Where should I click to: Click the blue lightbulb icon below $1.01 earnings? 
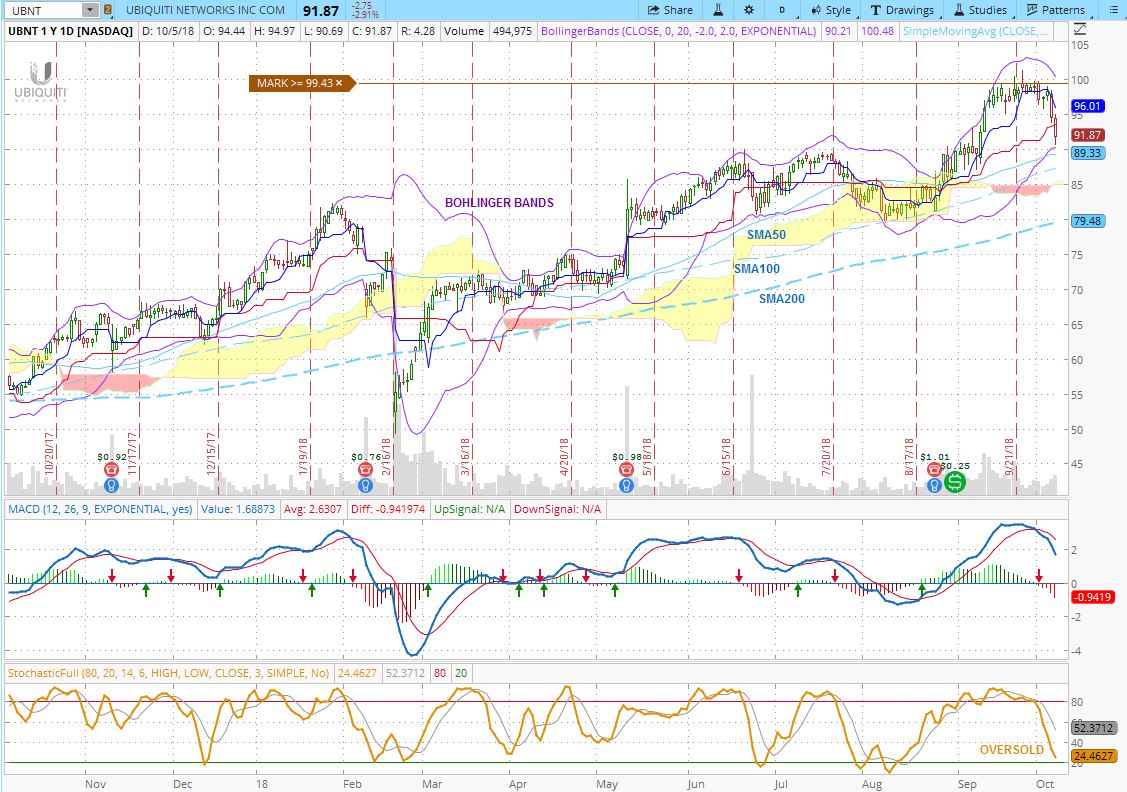pyautogui.click(x=934, y=485)
